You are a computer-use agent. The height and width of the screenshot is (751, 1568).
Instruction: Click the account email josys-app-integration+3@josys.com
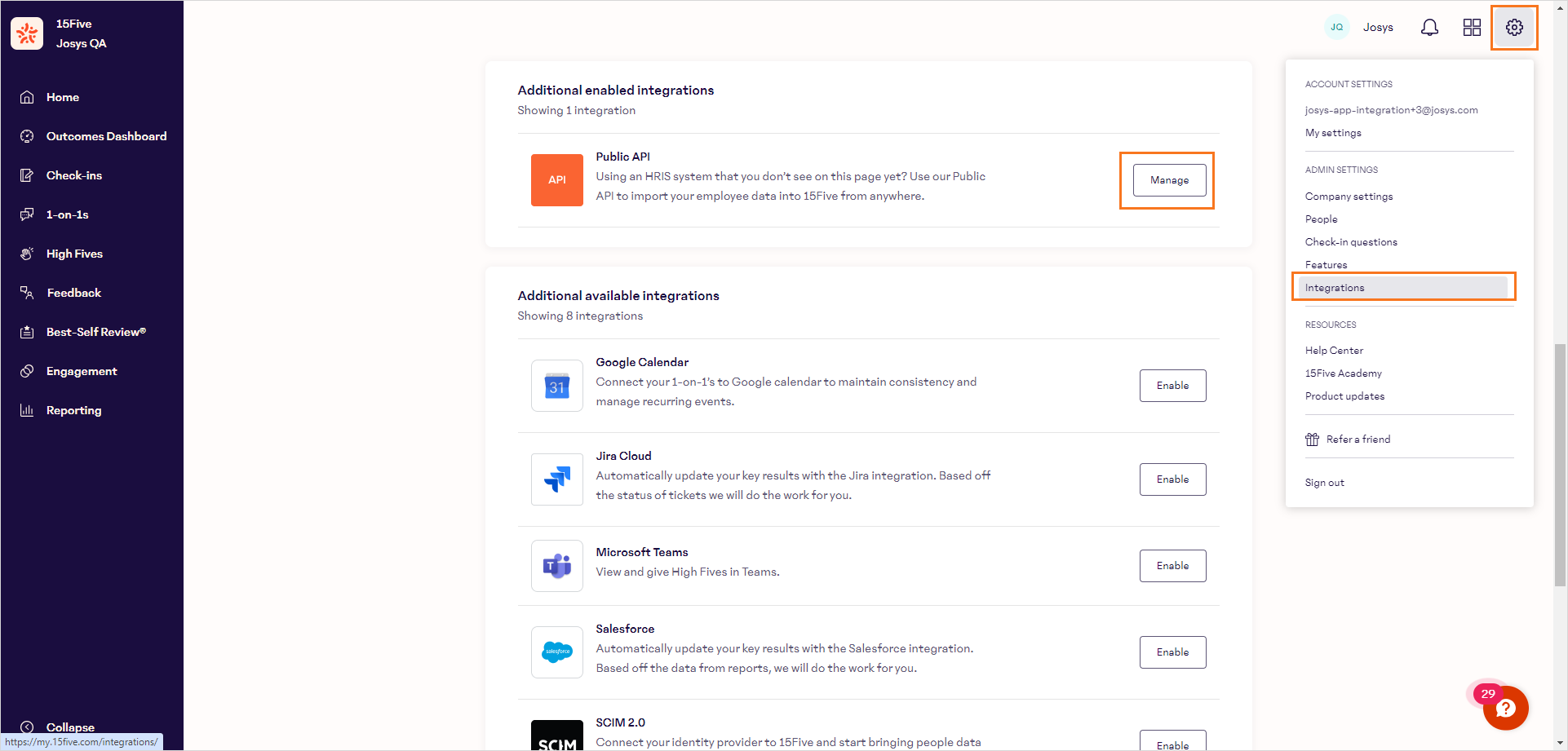pyautogui.click(x=1391, y=110)
